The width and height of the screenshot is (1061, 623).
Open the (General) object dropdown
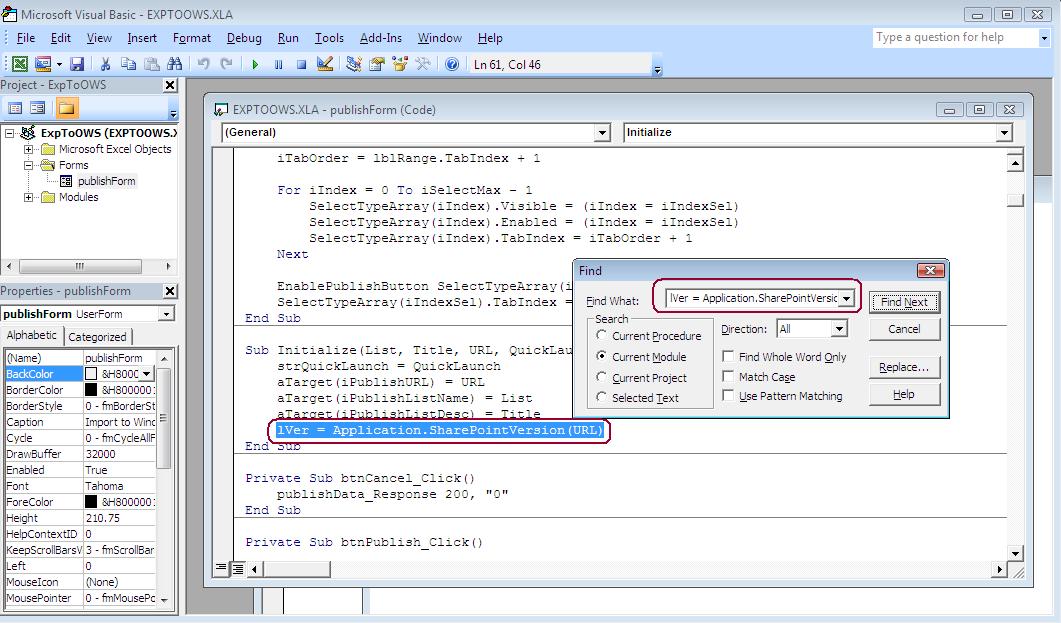click(602, 133)
